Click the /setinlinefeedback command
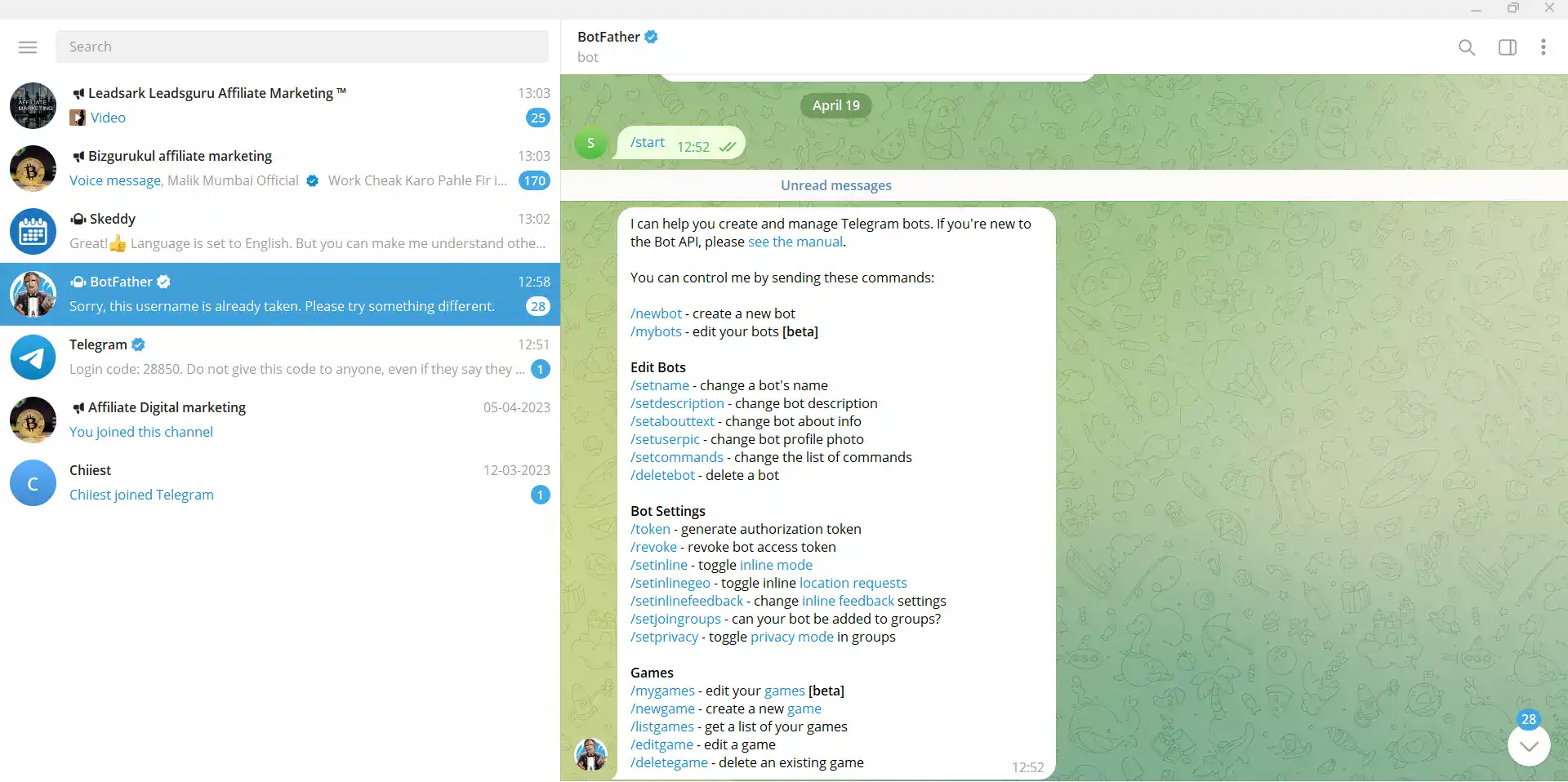The image size is (1568, 782). [x=686, y=601]
